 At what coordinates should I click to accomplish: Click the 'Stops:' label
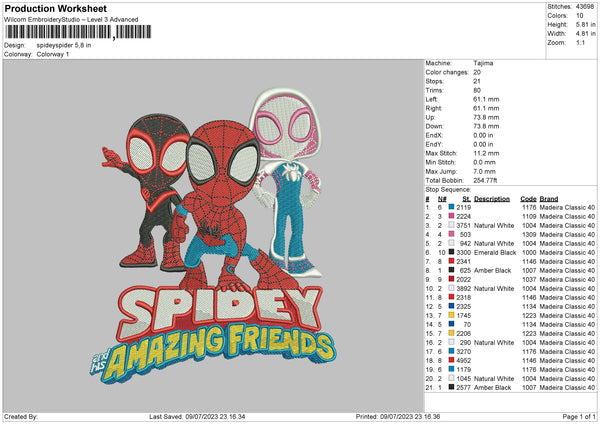tap(435, 81)
